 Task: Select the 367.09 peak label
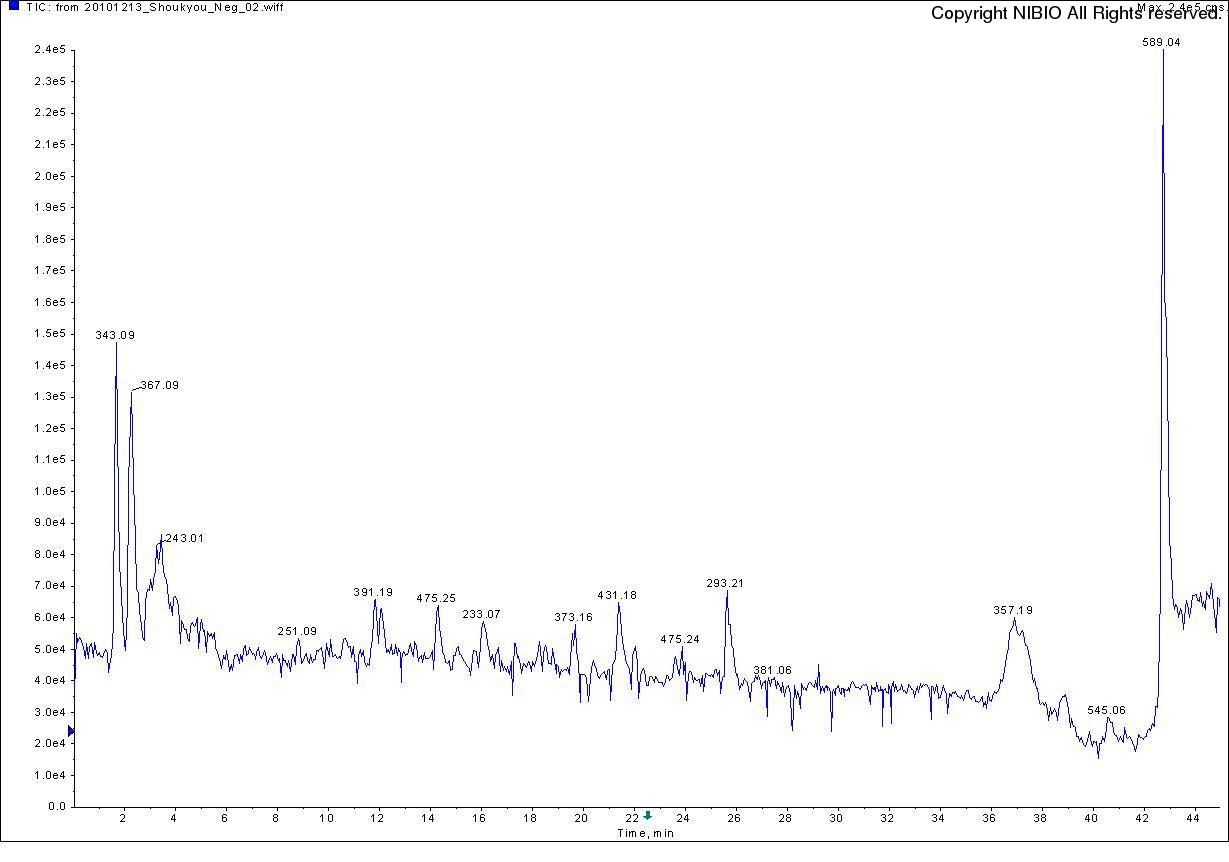point(160,386)
